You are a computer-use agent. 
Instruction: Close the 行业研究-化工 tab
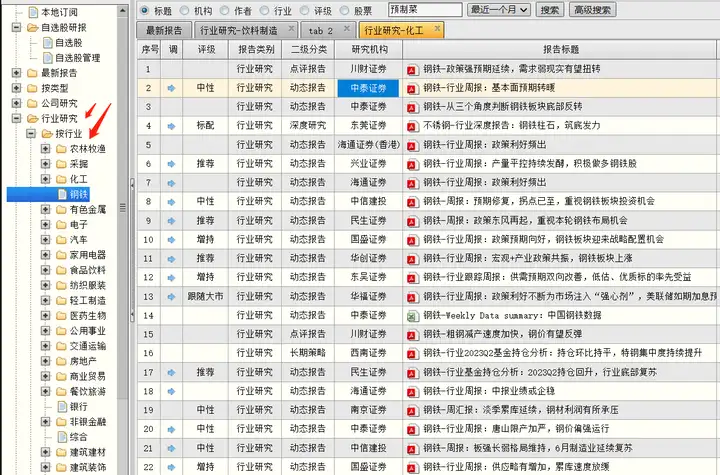(x=438, y=28)
